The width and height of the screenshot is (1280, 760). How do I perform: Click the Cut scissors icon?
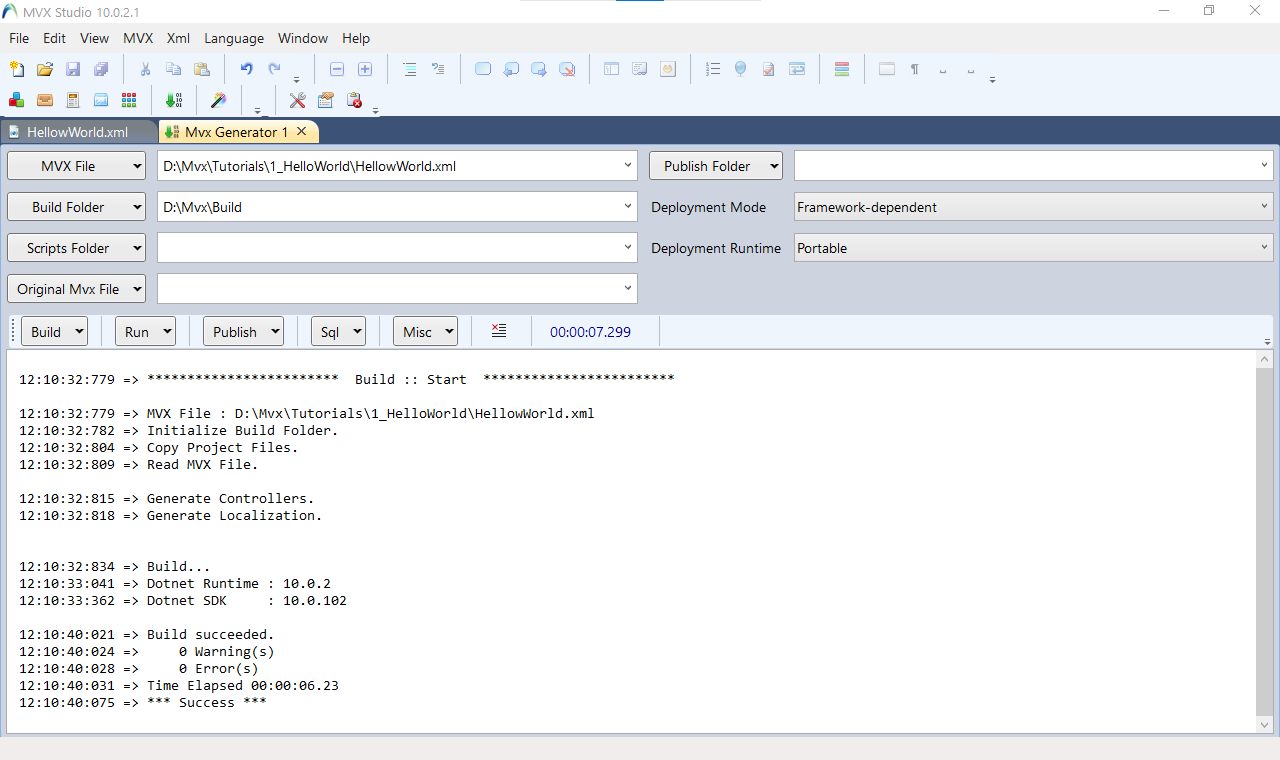[145, 69]
